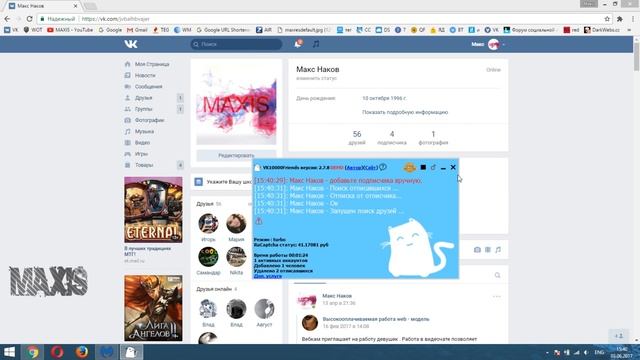Viewport: 640px width, 360px height.
Task: Click the video attach icon in post box
Action: click(x=488, y=250)
